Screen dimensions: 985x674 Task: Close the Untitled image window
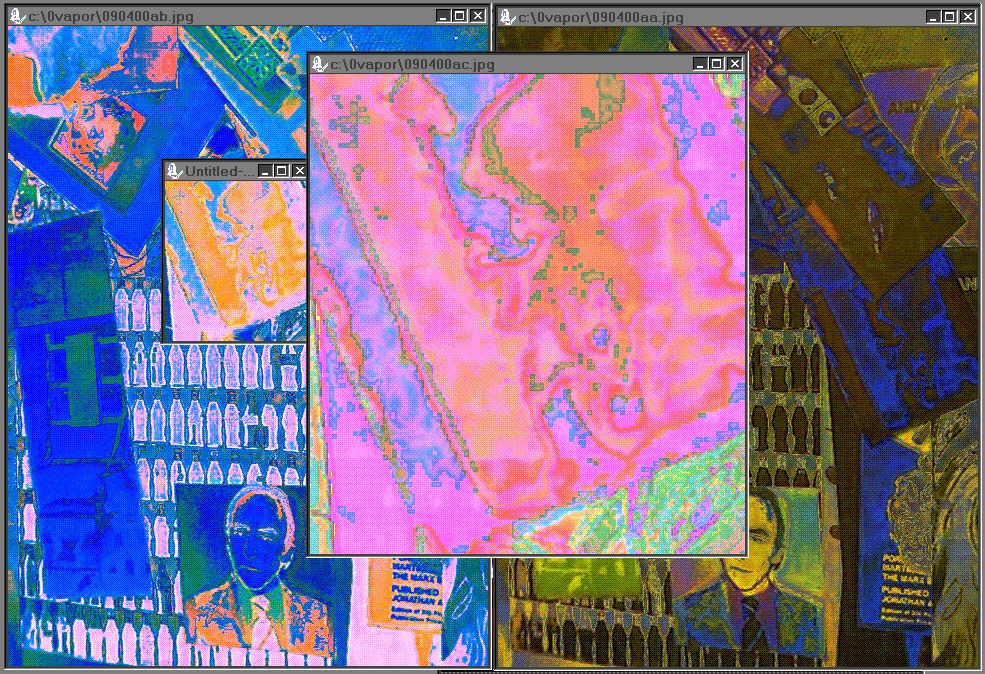coord(299,172)
